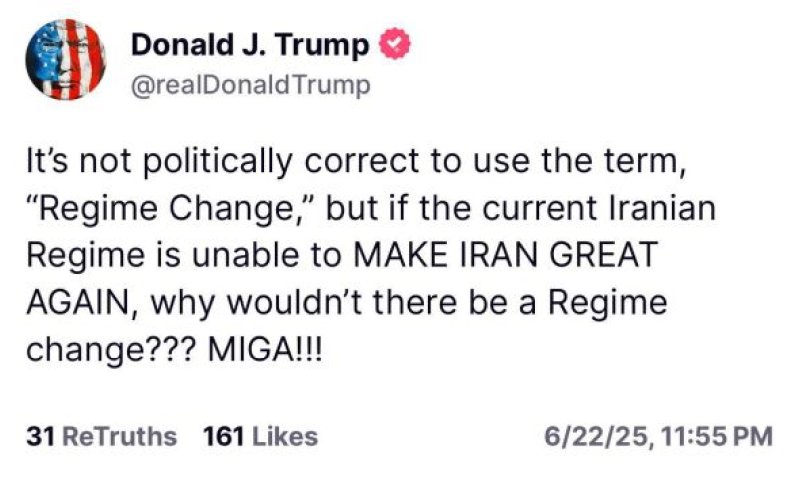Click the word MIGA!!! in the post
This screenshot has height=480, width=800.
tap(265, 350)
